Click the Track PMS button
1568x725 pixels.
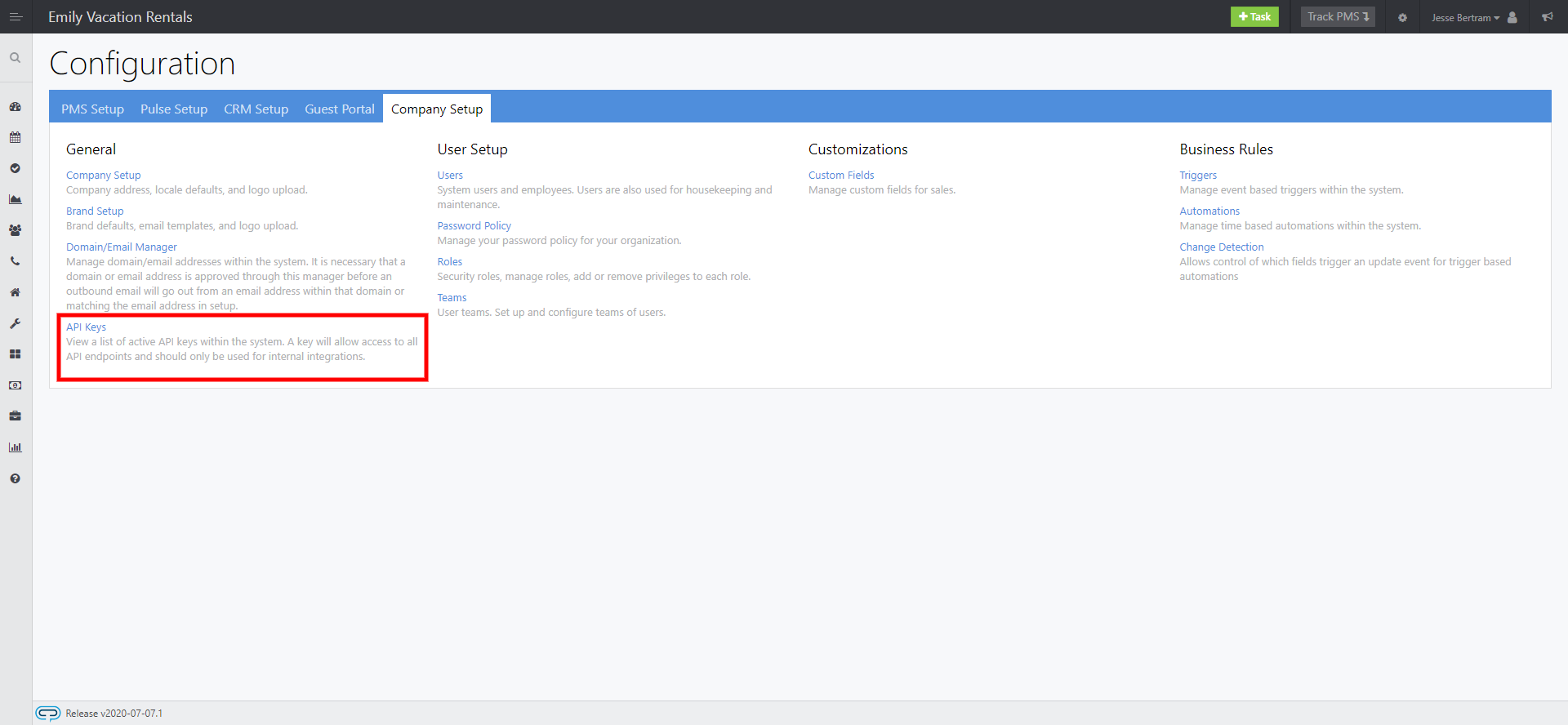(1338, 16)
